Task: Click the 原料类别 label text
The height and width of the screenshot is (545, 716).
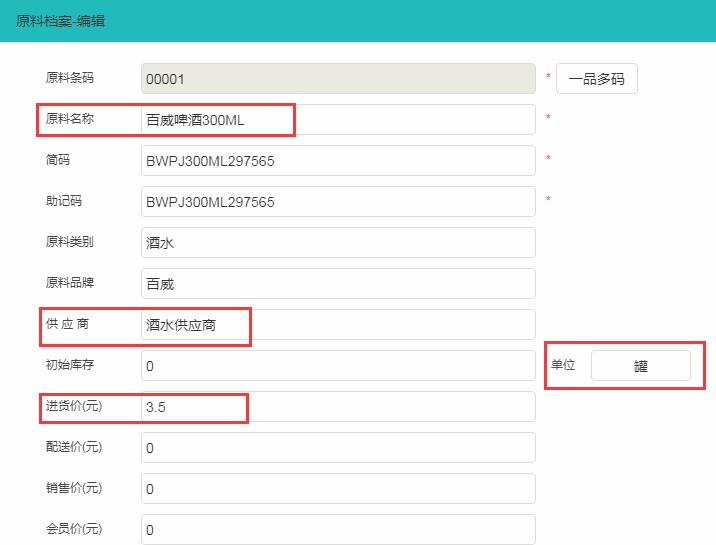Action: (70, 241)
